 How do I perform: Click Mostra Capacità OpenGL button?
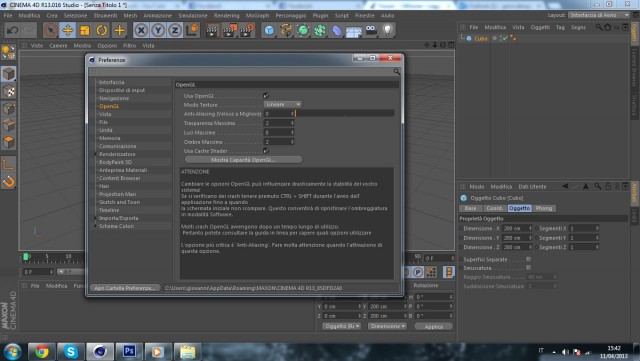(x=243, y=160)
